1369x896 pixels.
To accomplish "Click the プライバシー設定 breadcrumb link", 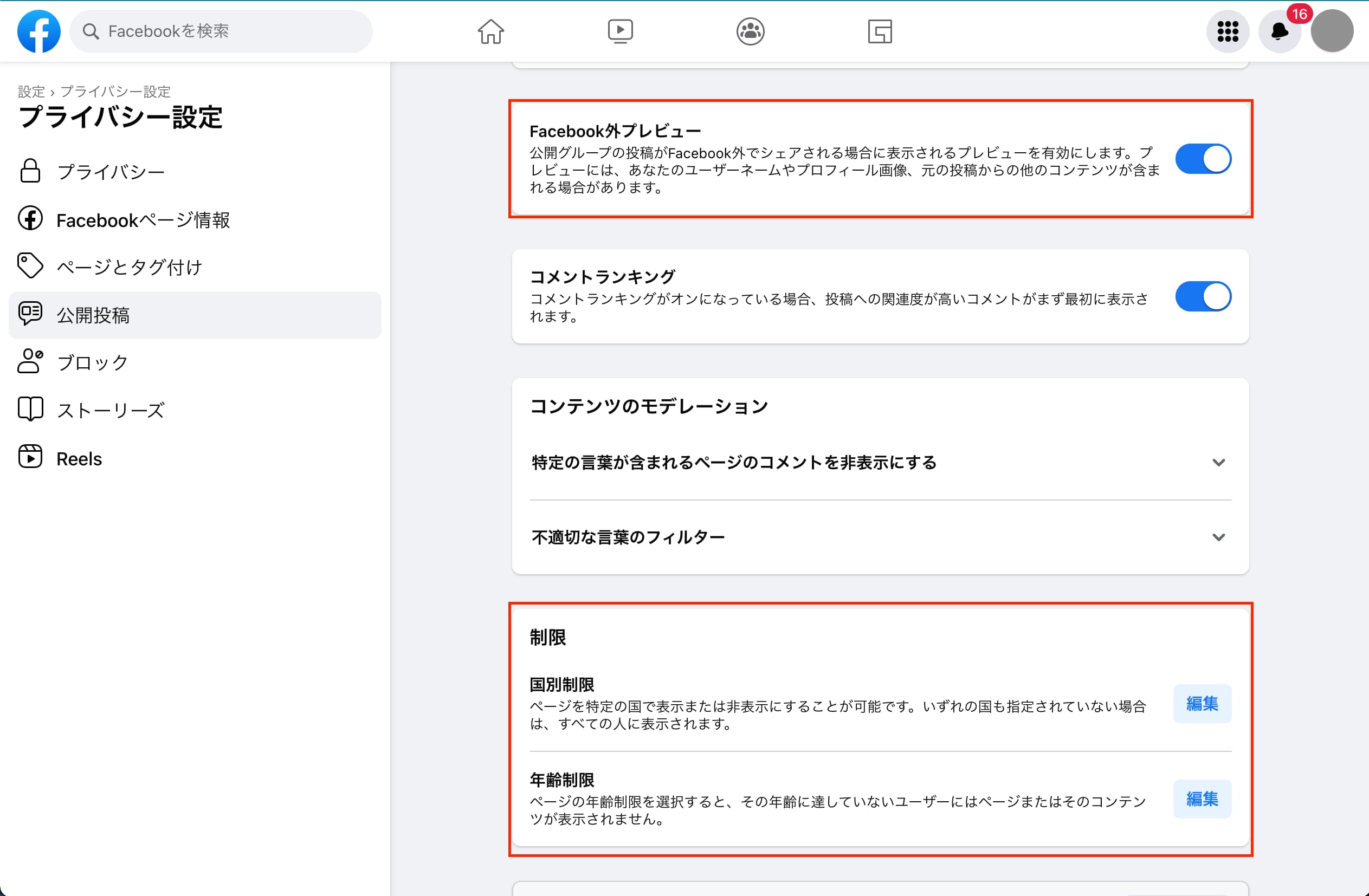I will tap(115, 92).
